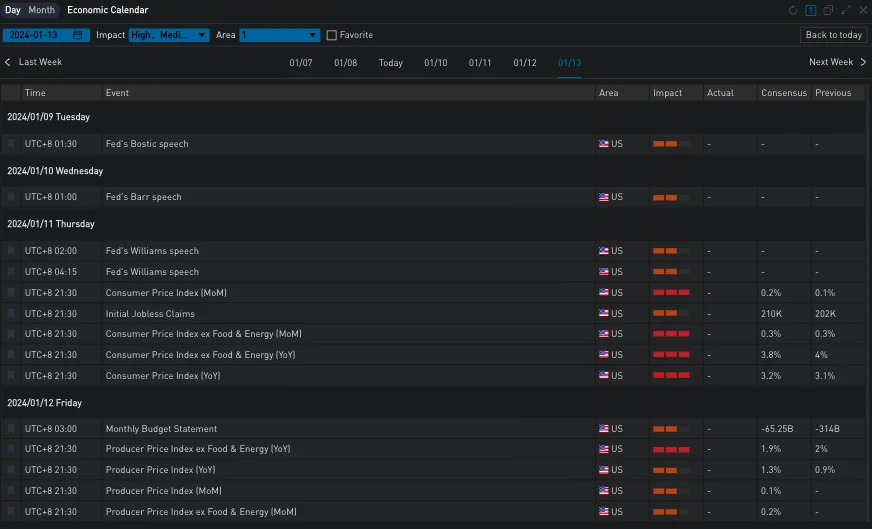Bookmark the Fed's Bostic speech event
This screenshot has height=529, width=872.
(12, 144)
